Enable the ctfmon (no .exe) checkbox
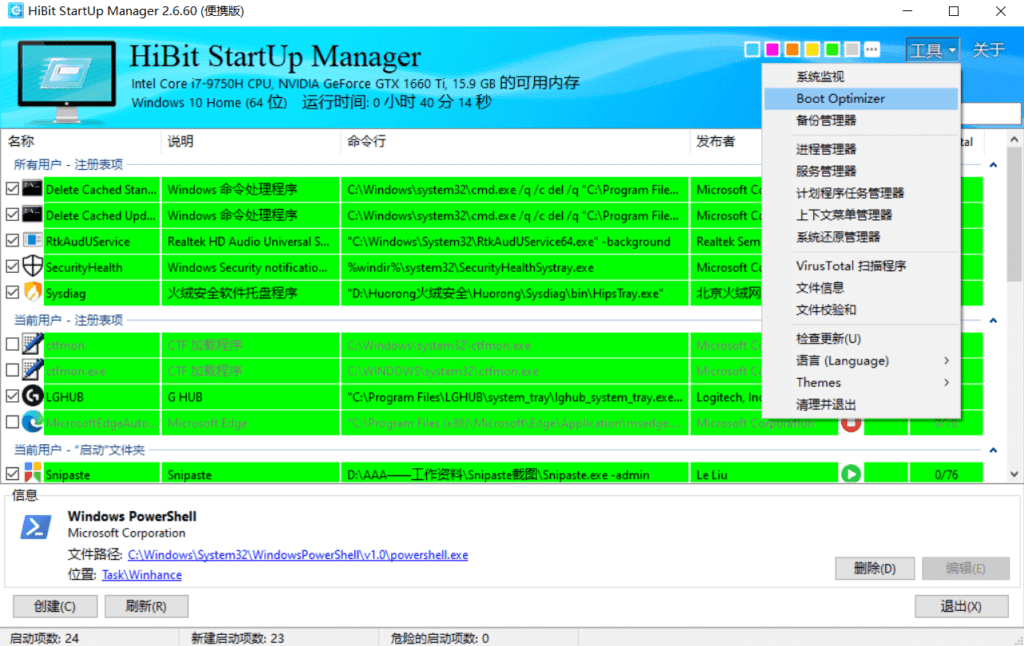 [12, 344]
